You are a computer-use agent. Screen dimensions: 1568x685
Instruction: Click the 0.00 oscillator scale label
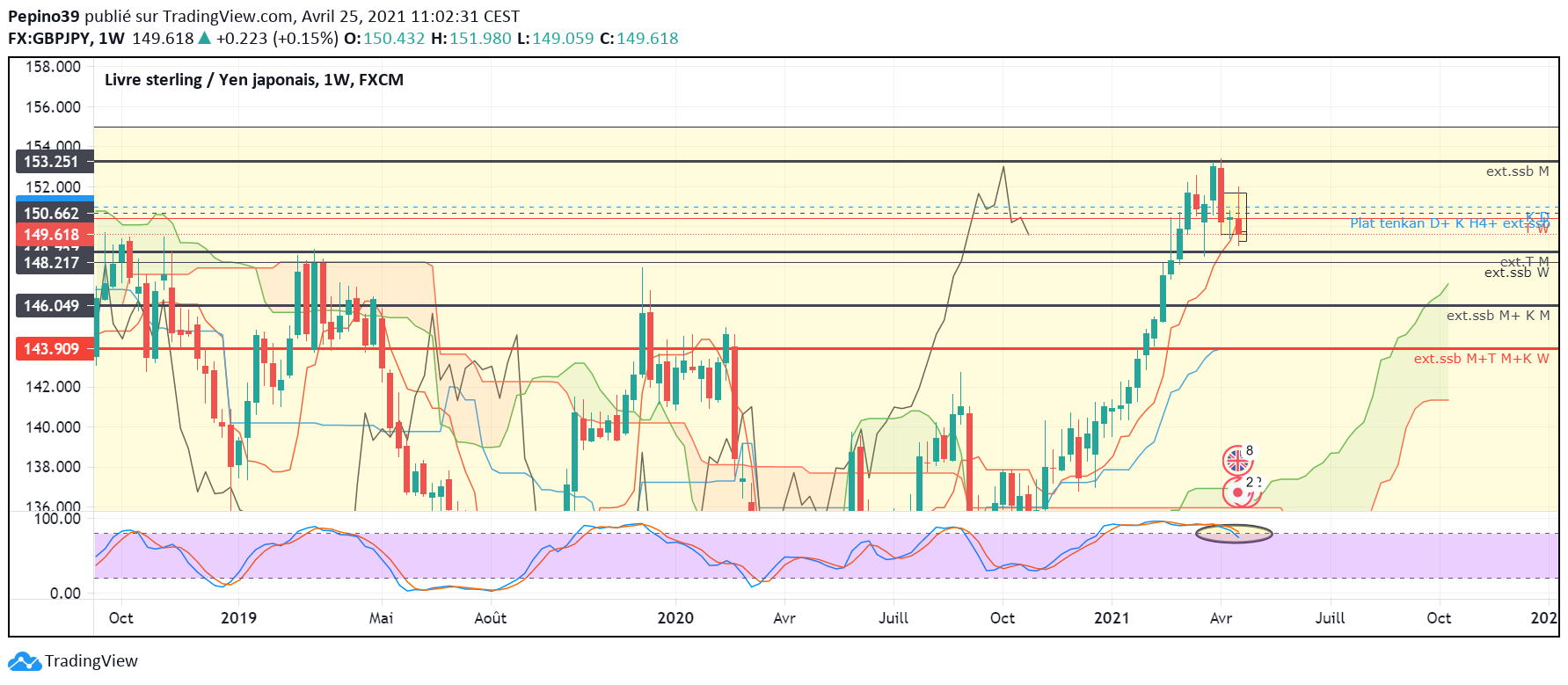(66, 594)
